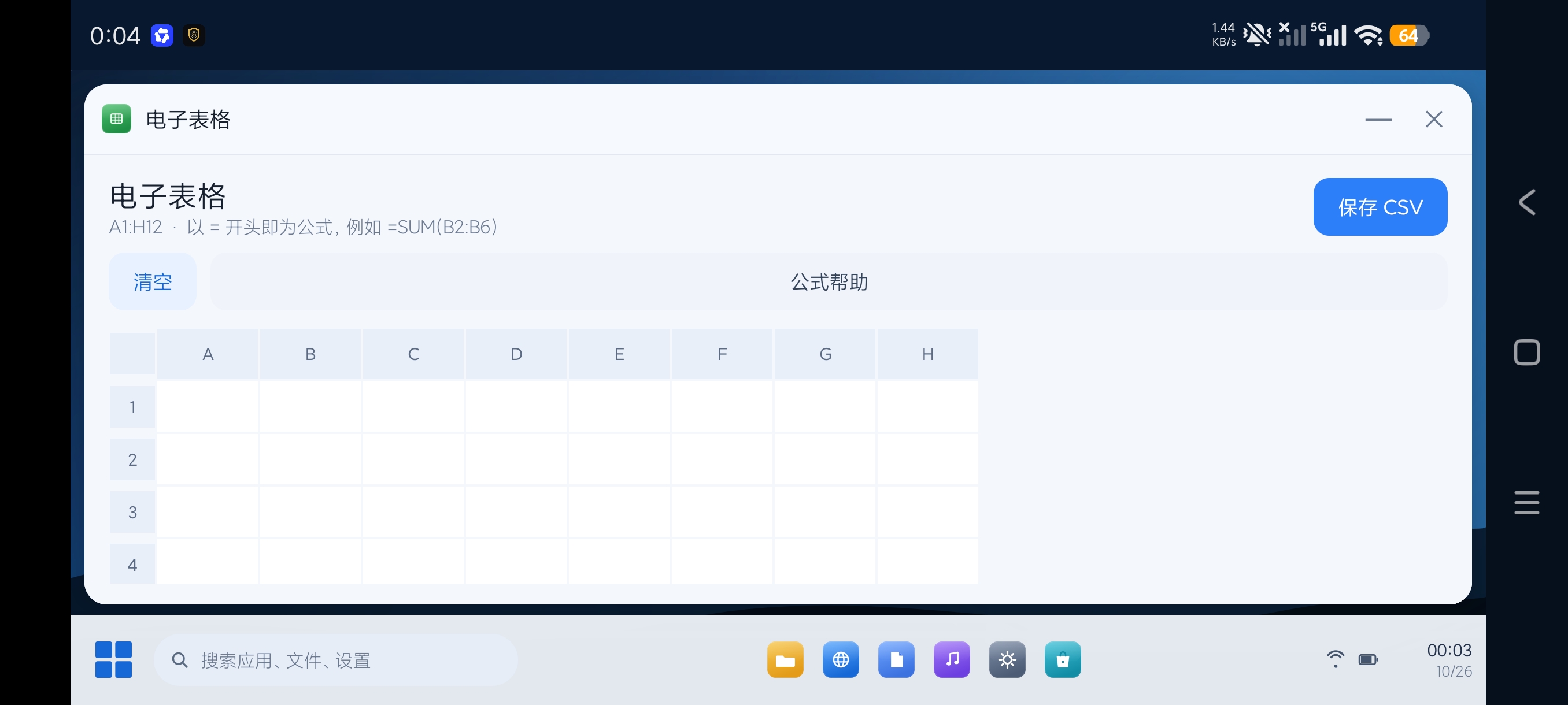Screen dimensions: 1568x705
Task: Select cell E2 in the spreadsheet
Action: coord(619,459)
